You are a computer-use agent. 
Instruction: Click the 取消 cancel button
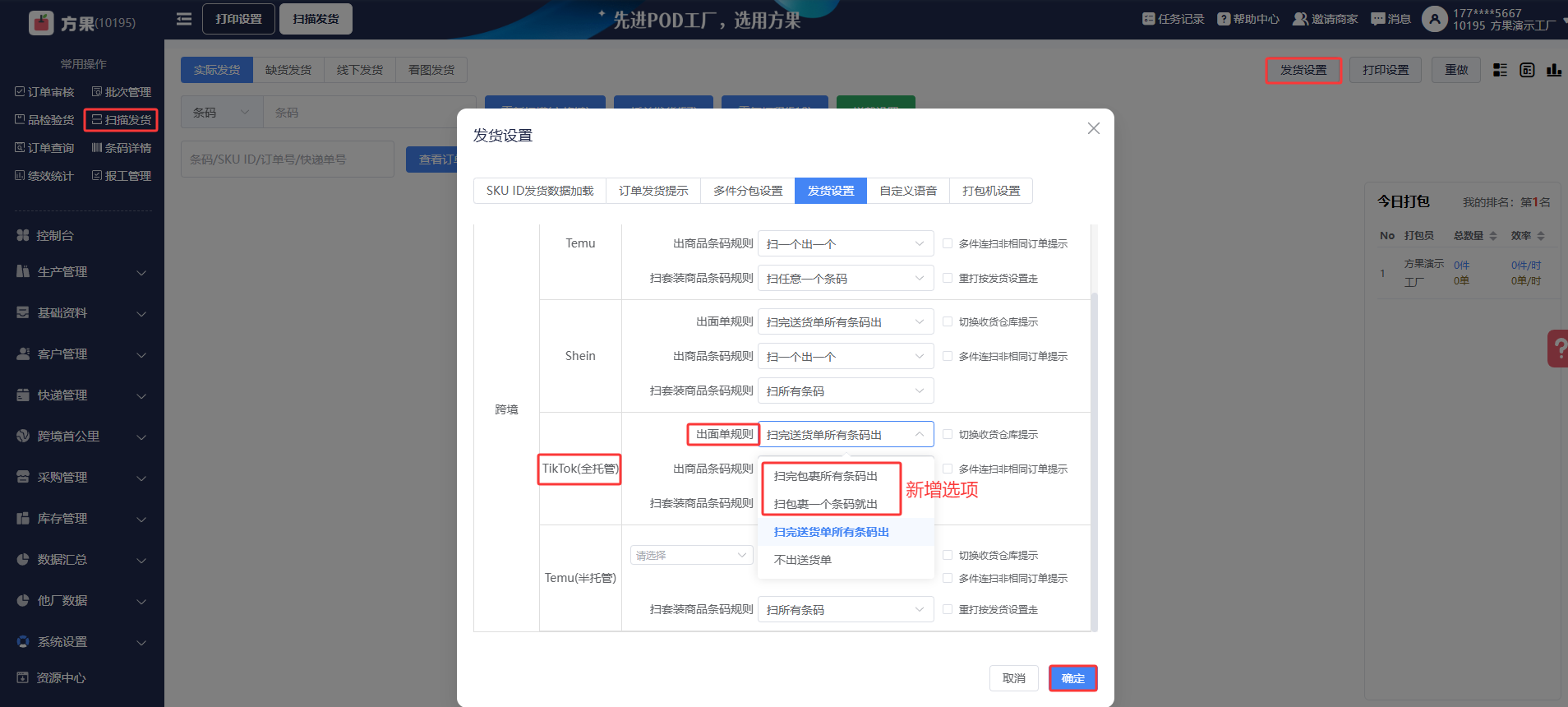point(1013,678)
